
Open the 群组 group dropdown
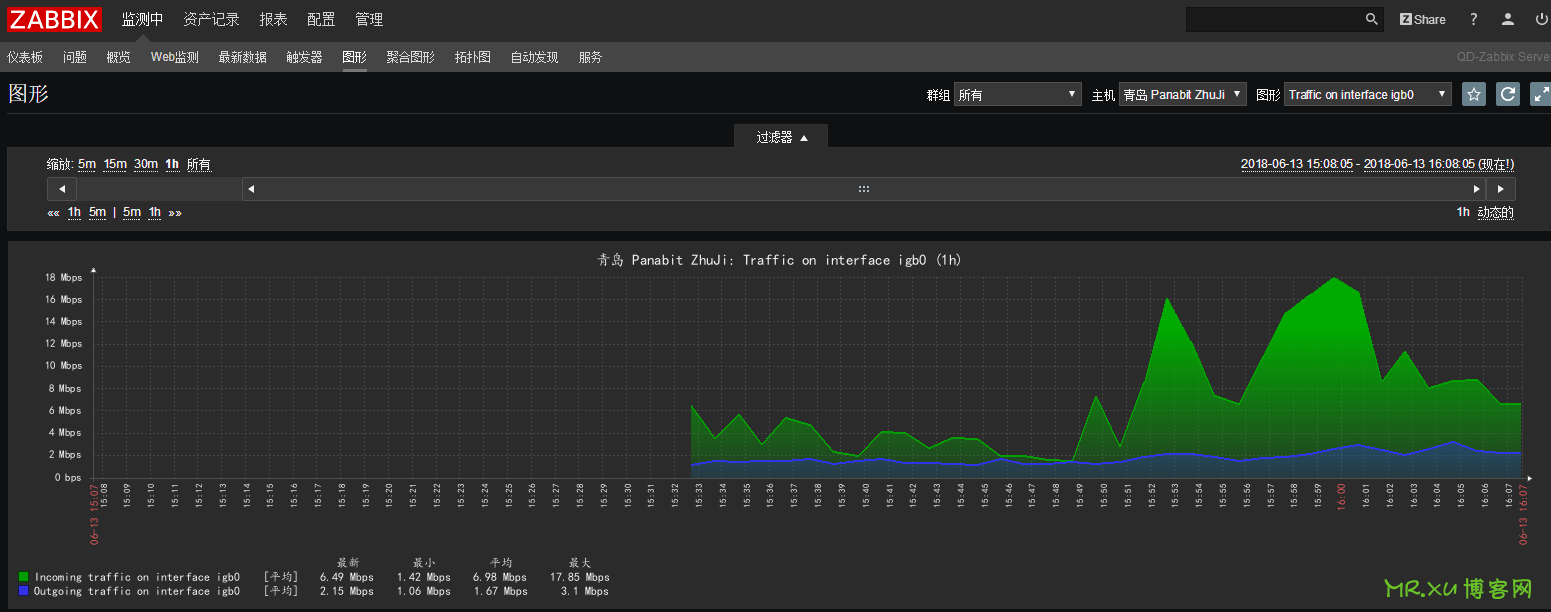(1017, 94)
